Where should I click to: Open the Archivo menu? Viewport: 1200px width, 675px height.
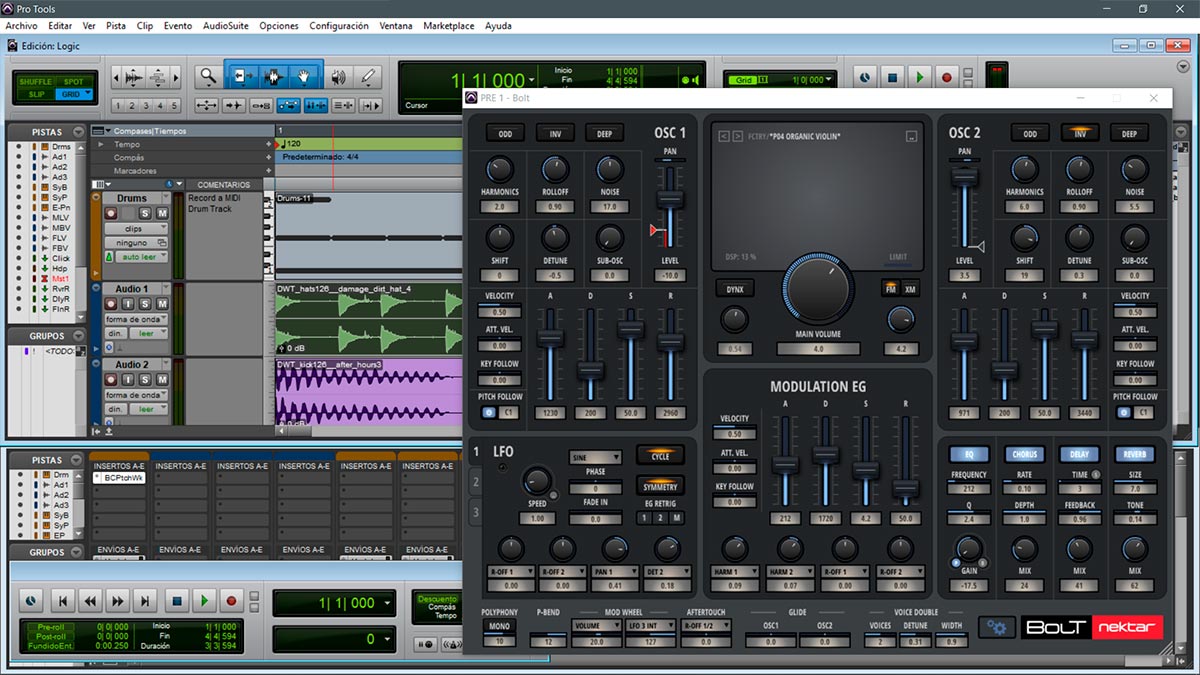click(x=21, y=26)
